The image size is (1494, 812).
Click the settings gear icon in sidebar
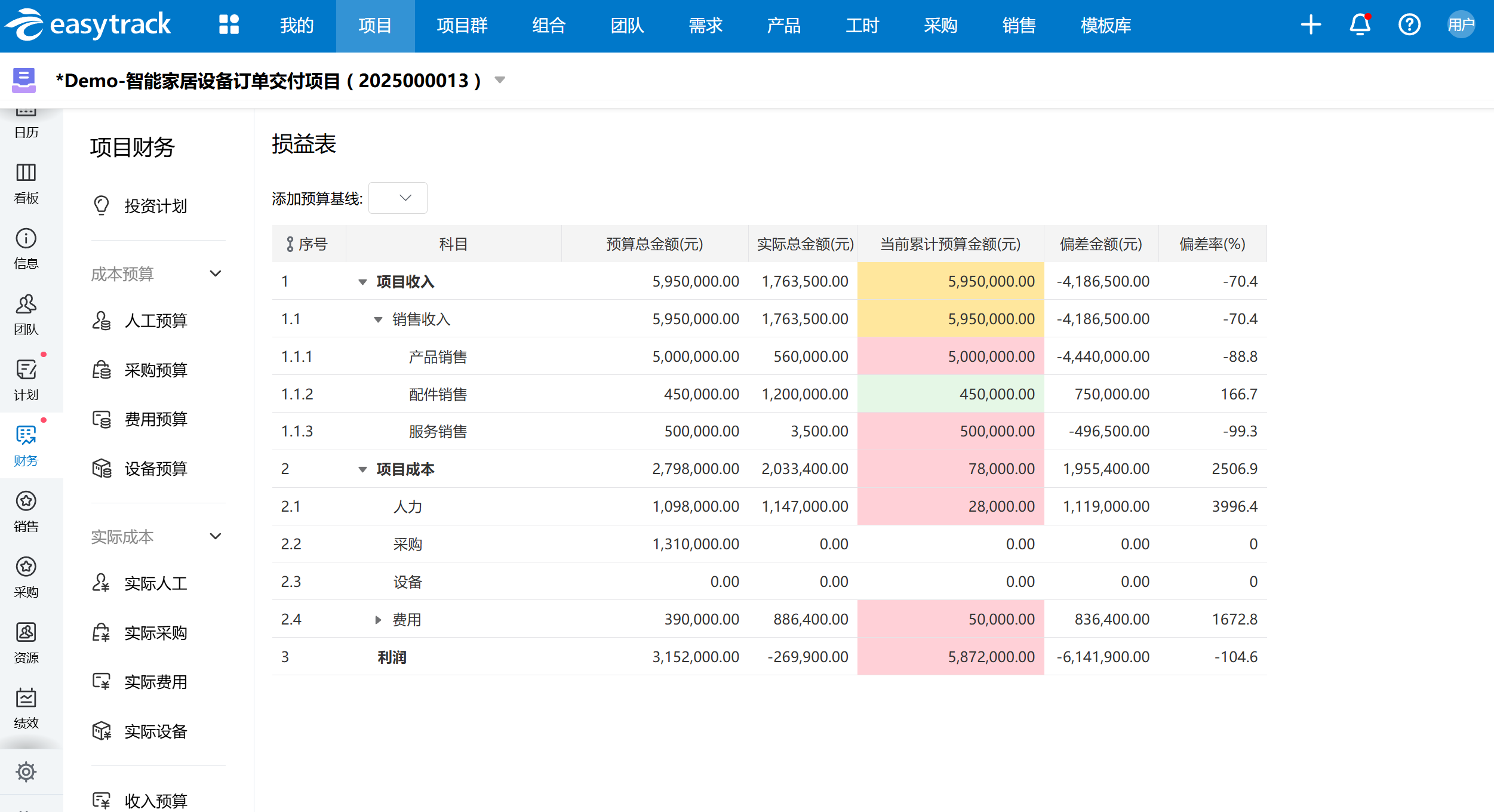click(x=26, y=771)
